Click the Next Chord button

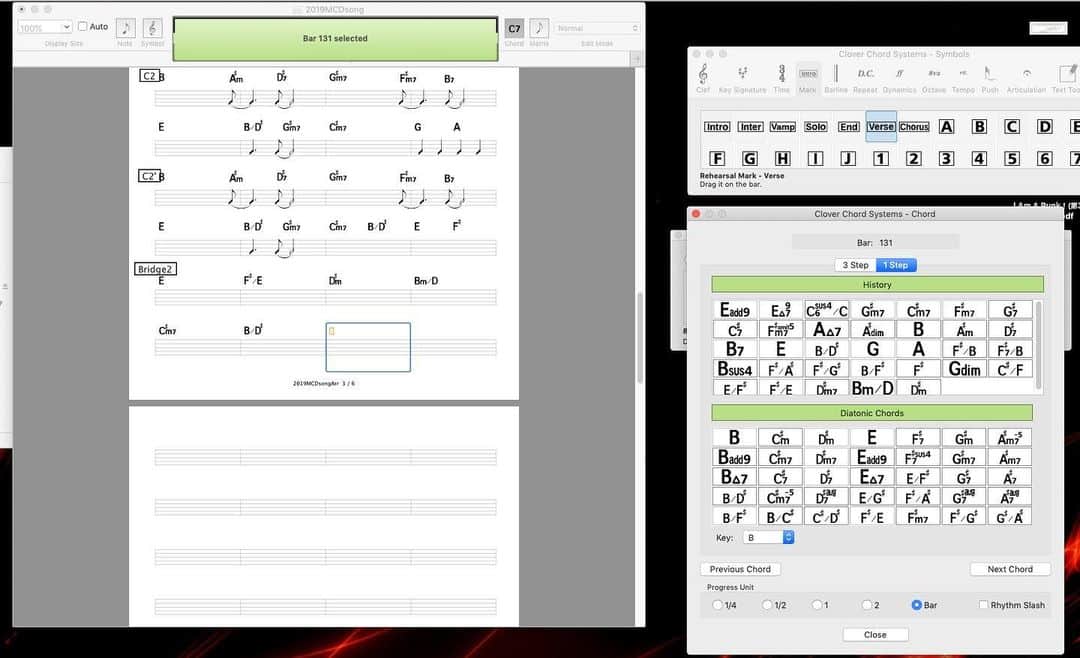pyautogui.click(x=1010, y=569)
